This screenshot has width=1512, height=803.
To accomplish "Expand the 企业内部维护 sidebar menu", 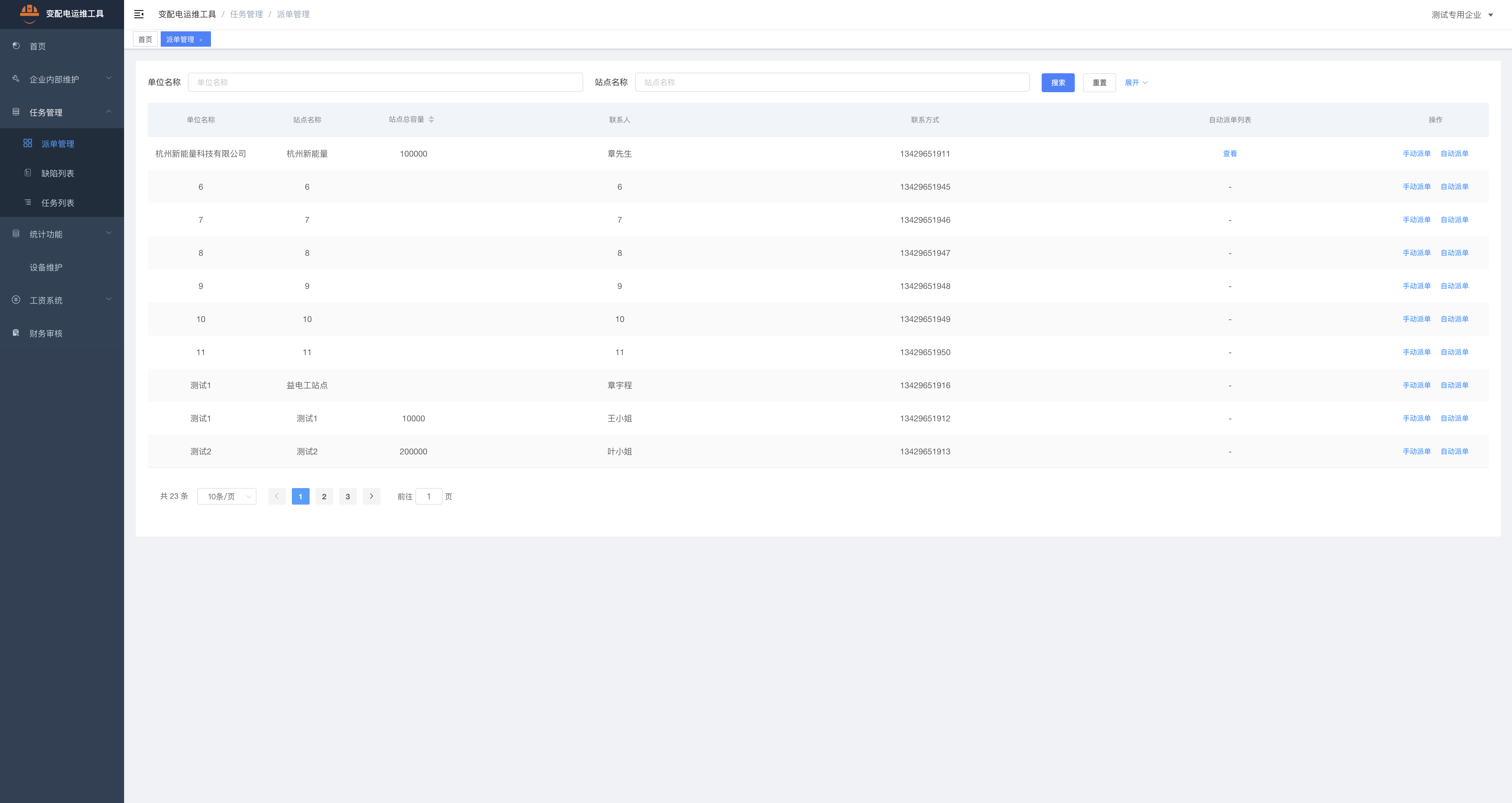I will (x=62, y=79).
